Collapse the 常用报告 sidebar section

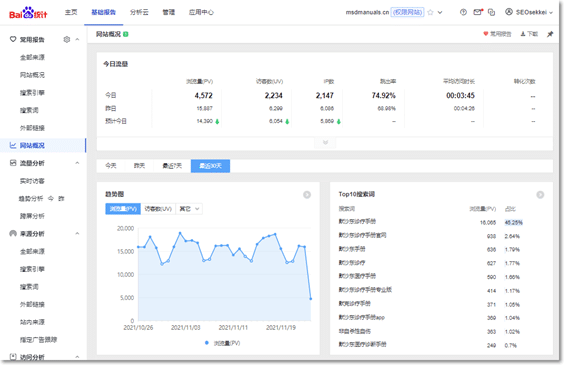77,40
